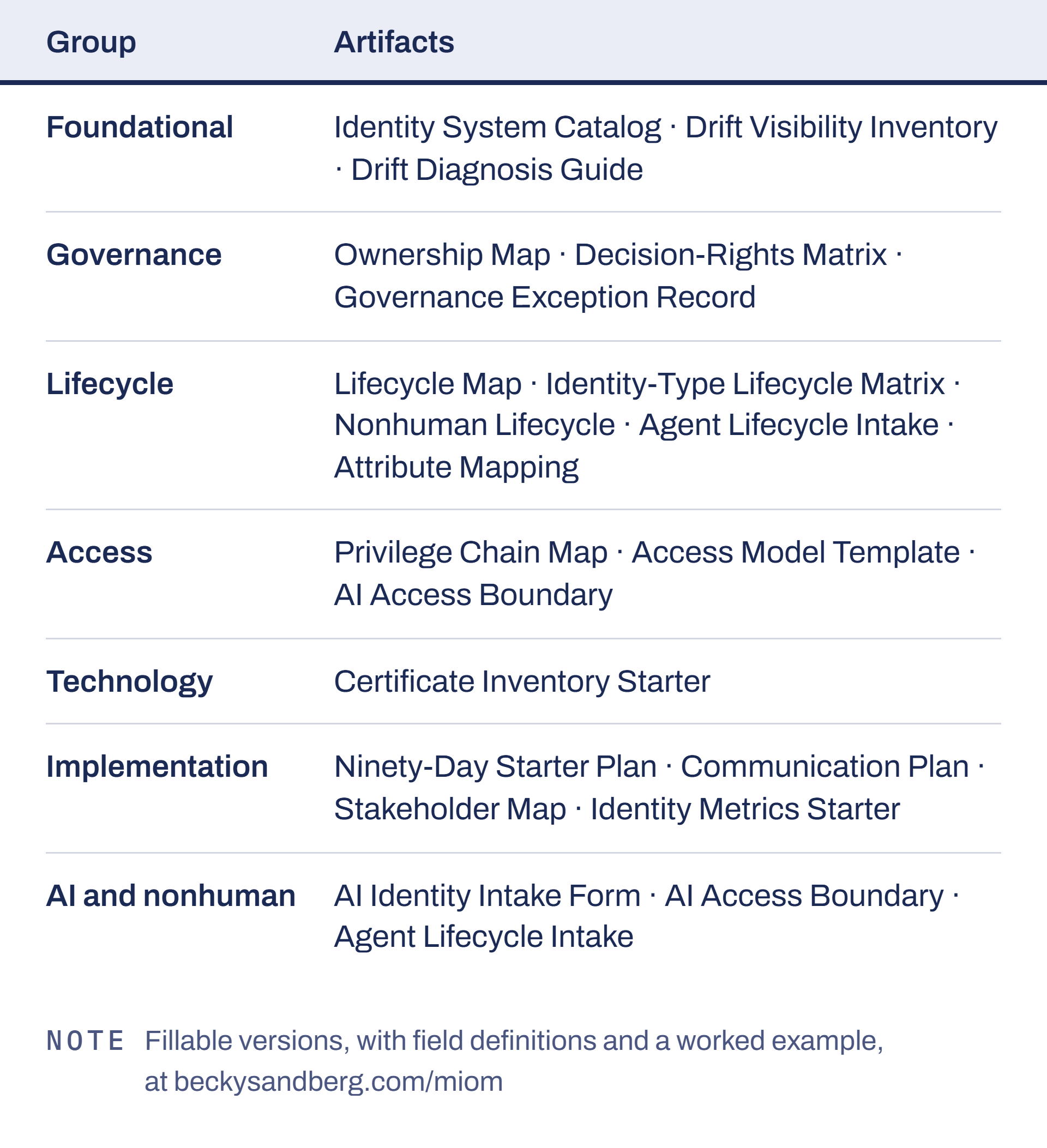Click the NOTE label
The width and height of the screenshot is (1047, 1148).
point(85,1042)
